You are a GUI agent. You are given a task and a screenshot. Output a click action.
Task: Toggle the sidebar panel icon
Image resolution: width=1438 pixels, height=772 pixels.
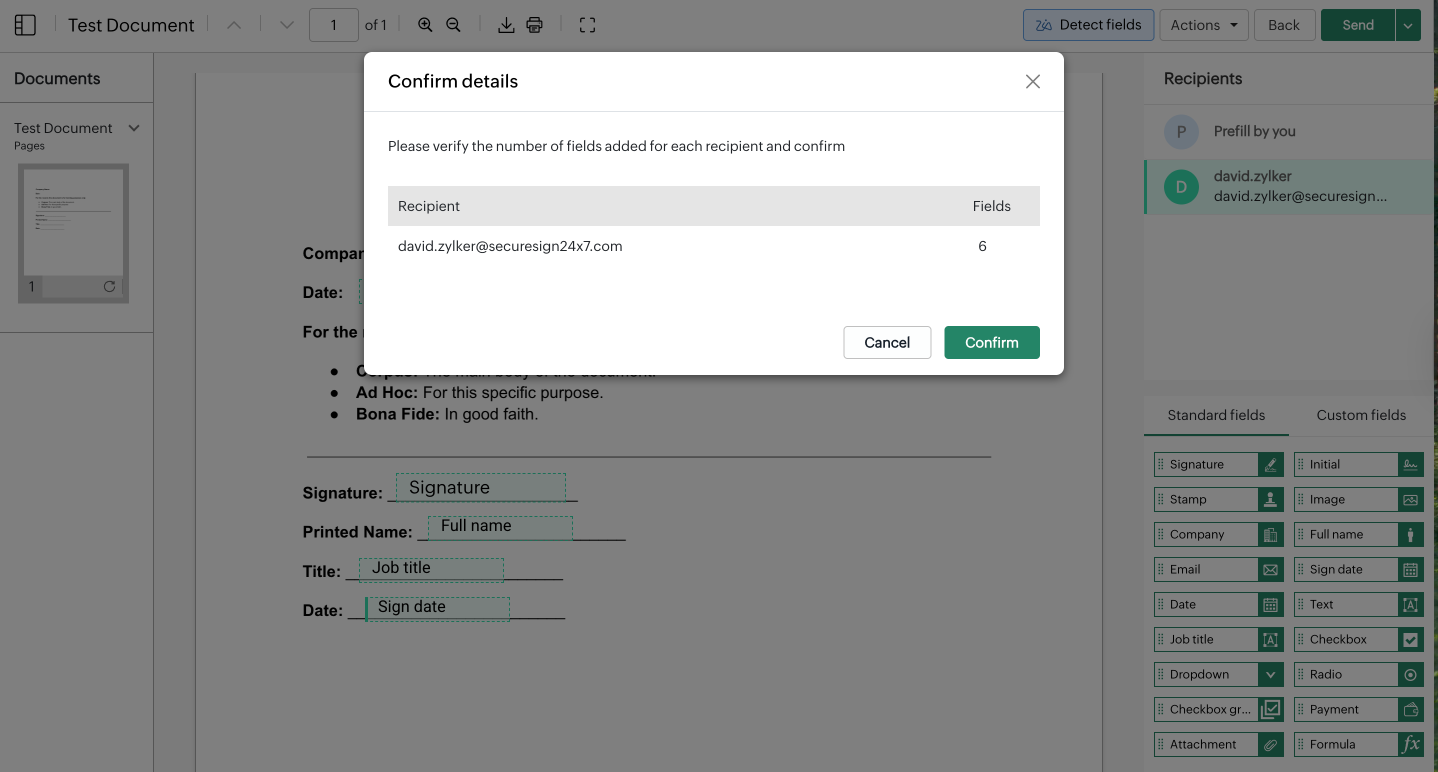click(25, 25)
